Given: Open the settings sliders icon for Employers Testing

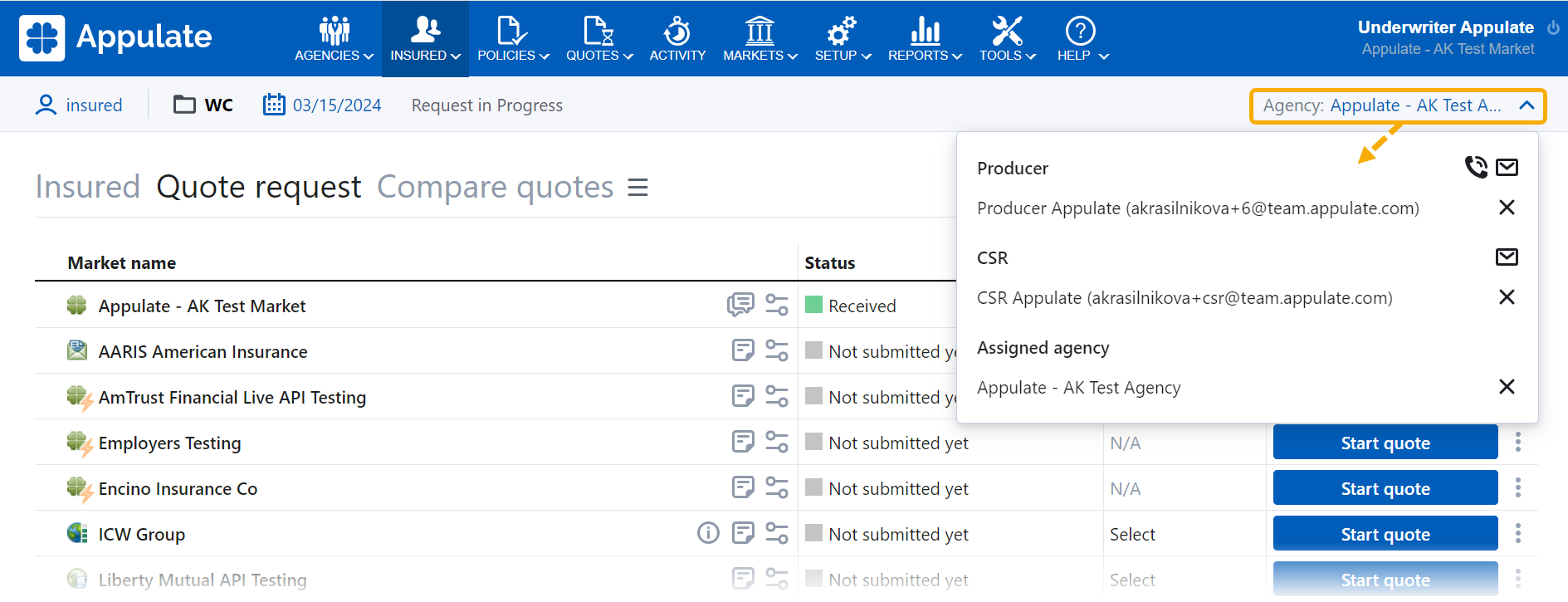Looking at the screenshot, I should click(x=776, y=442).
